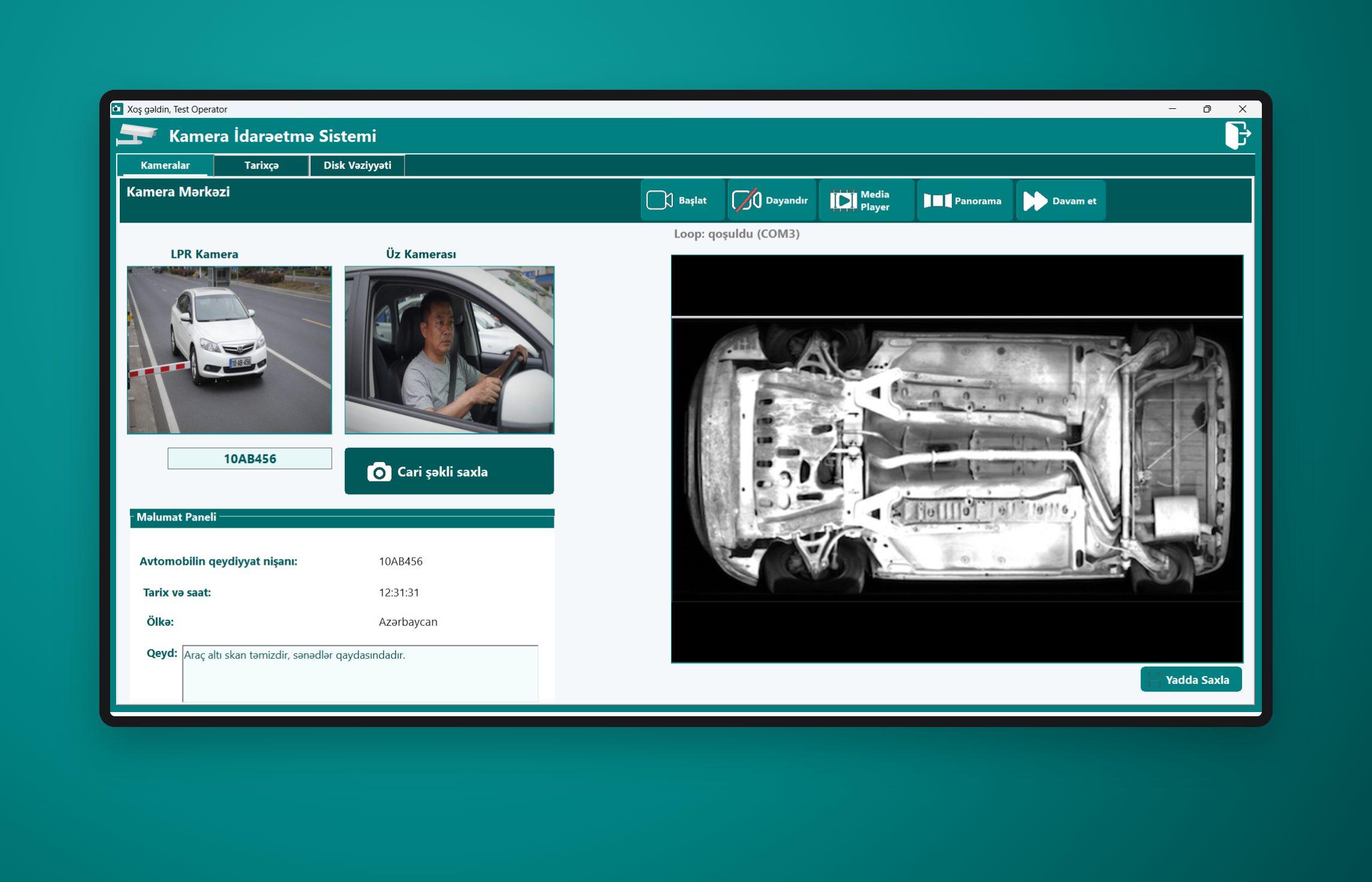Image resolution: width=1372 pixels, height=882 pixels.
Task: Click the 10AB456 value in Məlumat Paneli
Action: coord(401,561)
